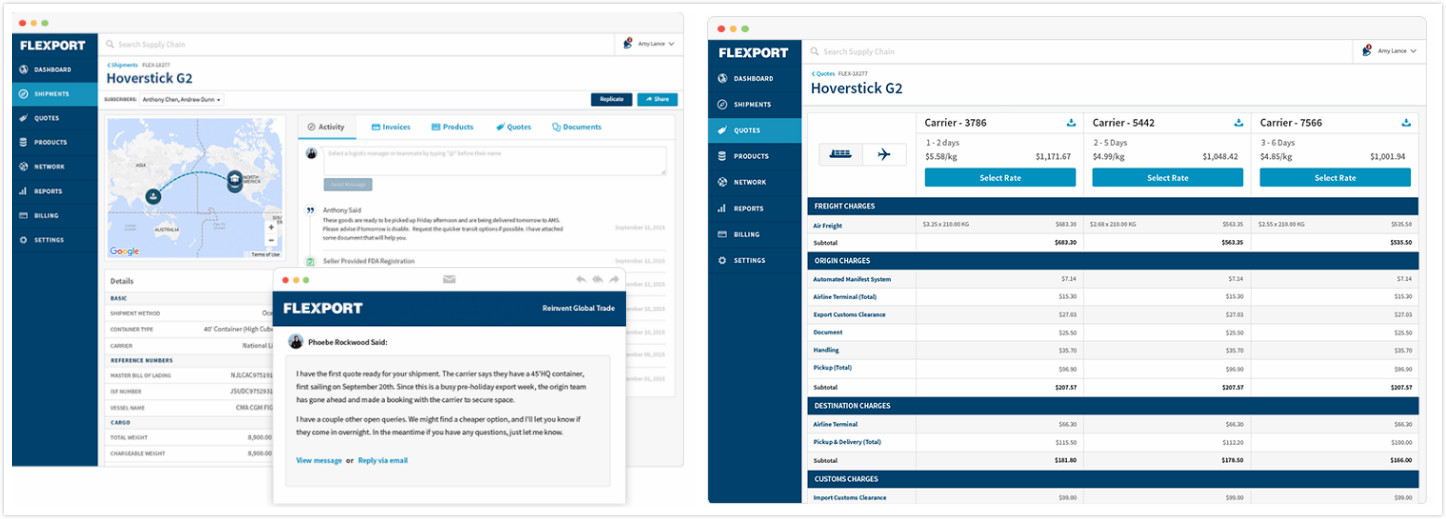
Task: Expand the Subscribers dropdown (Anthony Chen, Andrew Dunn)
Action: (181, 100)
